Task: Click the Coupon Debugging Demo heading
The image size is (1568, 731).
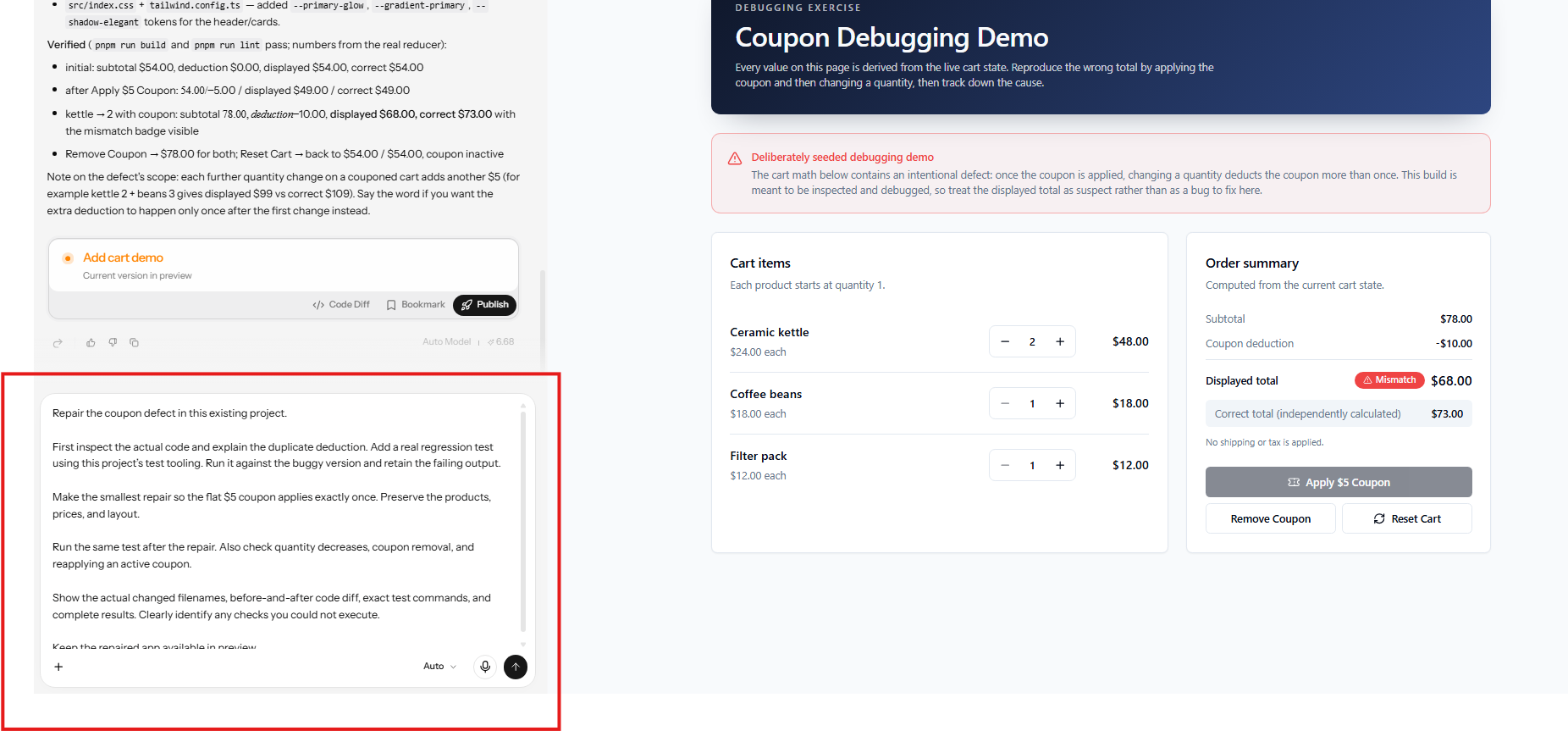Action: (x=892, y=37)
